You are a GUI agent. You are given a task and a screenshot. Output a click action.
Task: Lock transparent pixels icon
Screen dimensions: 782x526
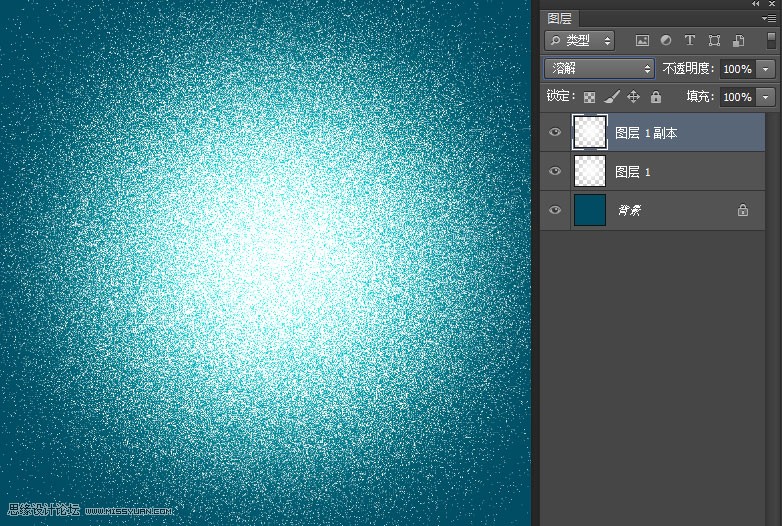(x=589, y=97)
